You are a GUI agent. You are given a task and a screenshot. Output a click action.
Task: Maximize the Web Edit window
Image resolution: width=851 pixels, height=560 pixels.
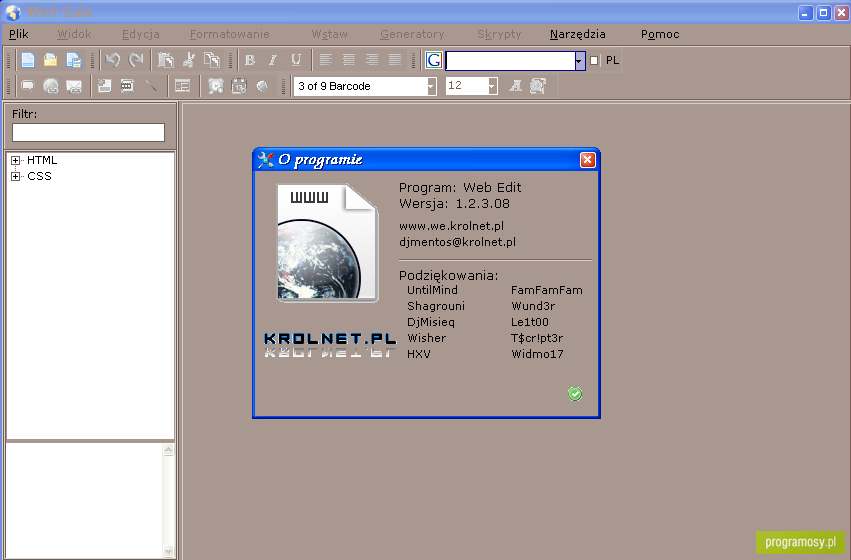(823, 12)
